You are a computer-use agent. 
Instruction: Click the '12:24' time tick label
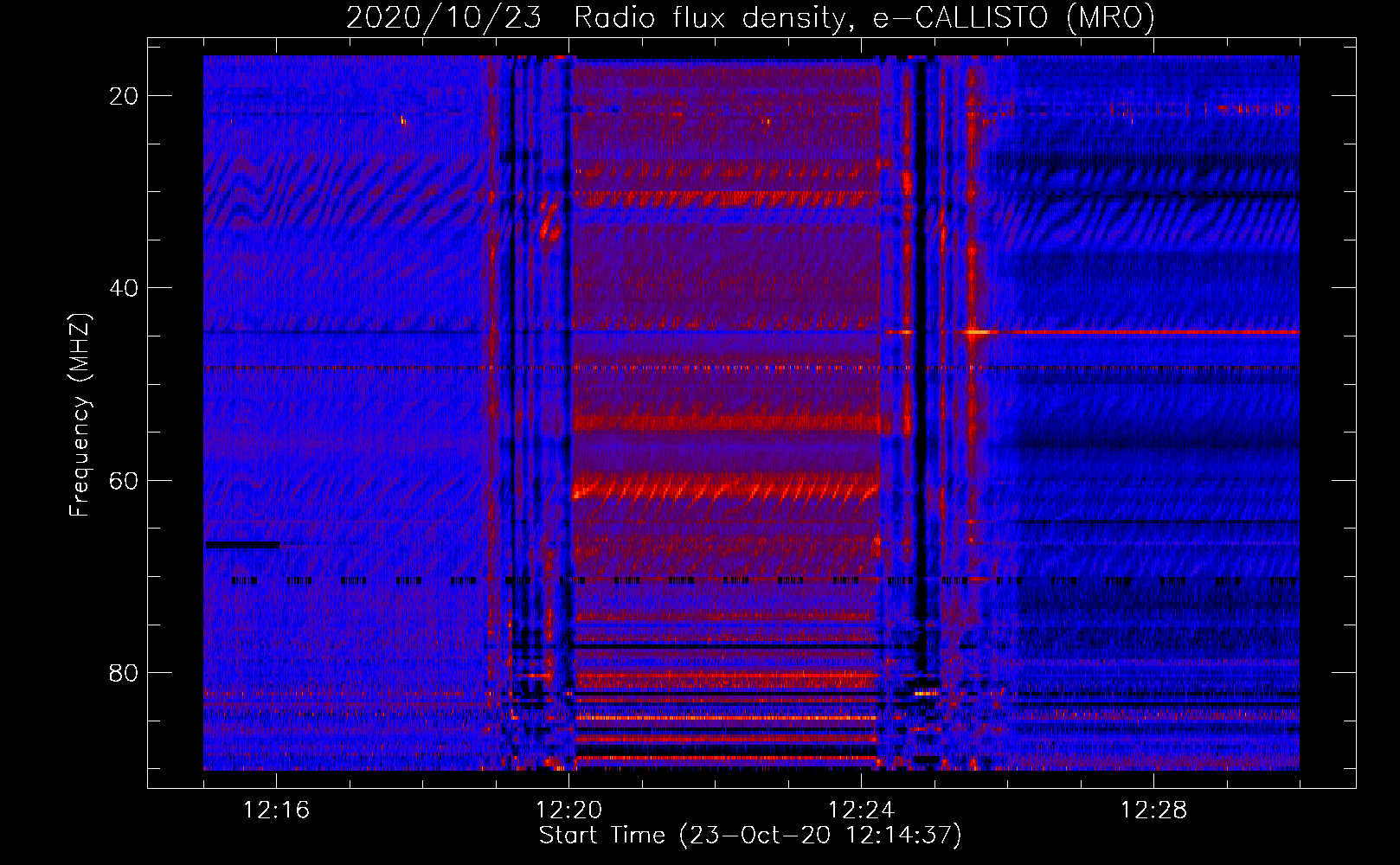coord(861,811)
